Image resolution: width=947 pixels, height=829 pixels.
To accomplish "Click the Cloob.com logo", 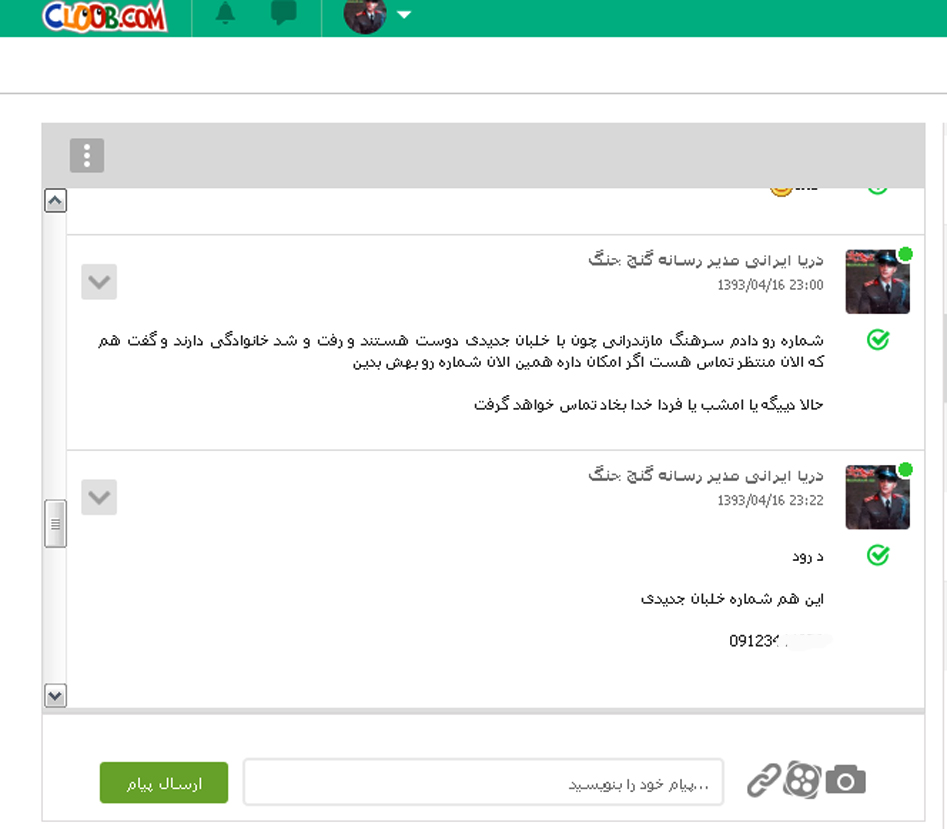I will tap(104, 16).
